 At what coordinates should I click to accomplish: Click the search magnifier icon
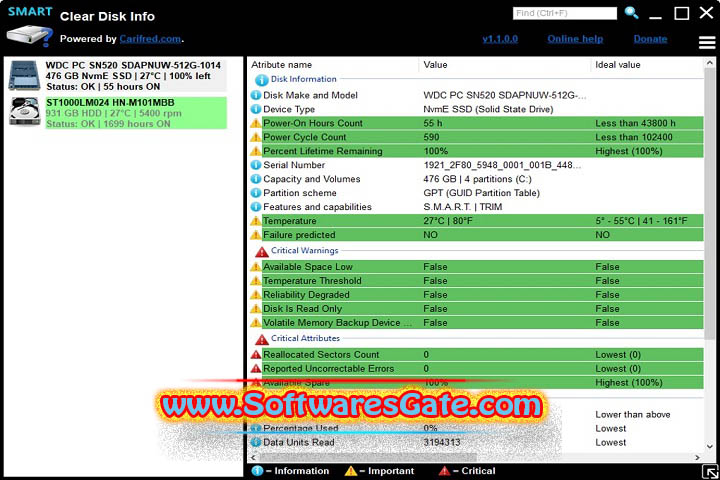(x=631, y=13)
